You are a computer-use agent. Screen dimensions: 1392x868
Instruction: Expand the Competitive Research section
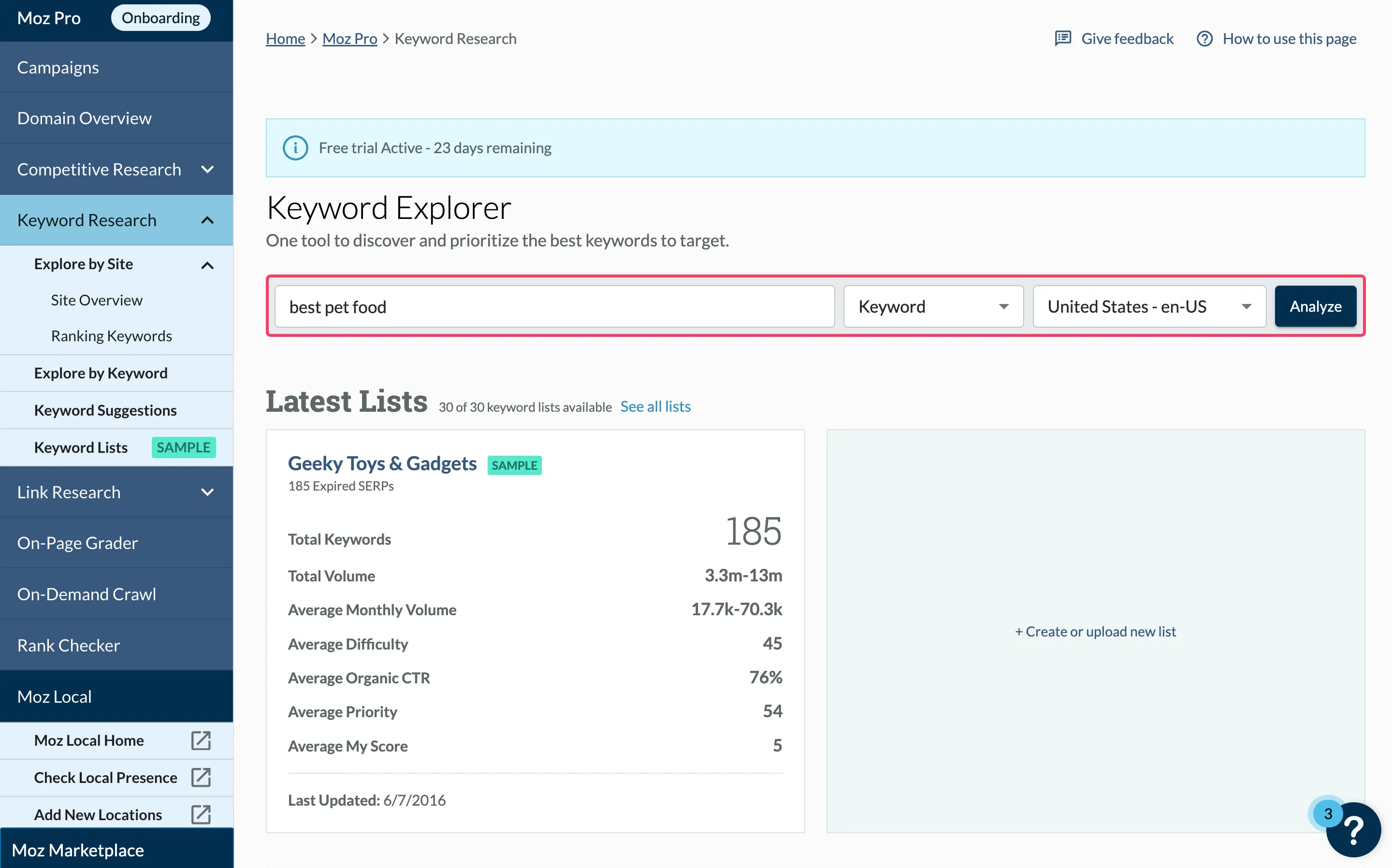[208, 169]
